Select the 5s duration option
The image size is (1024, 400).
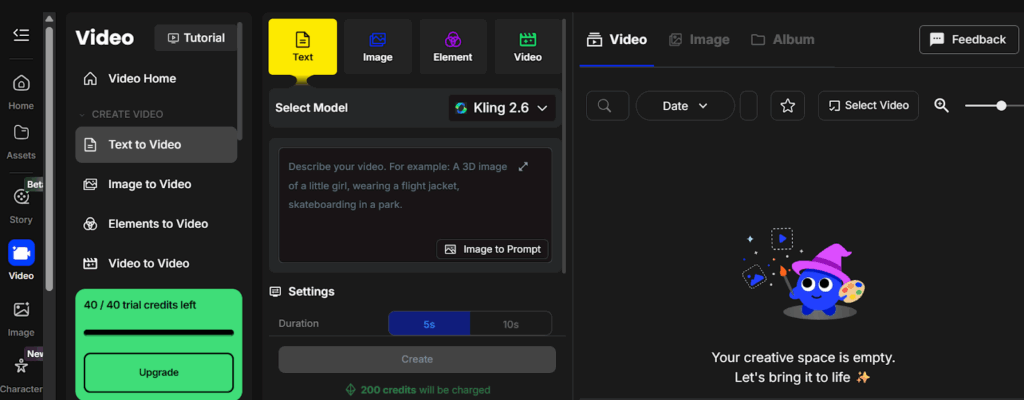[x=429, y=324]
